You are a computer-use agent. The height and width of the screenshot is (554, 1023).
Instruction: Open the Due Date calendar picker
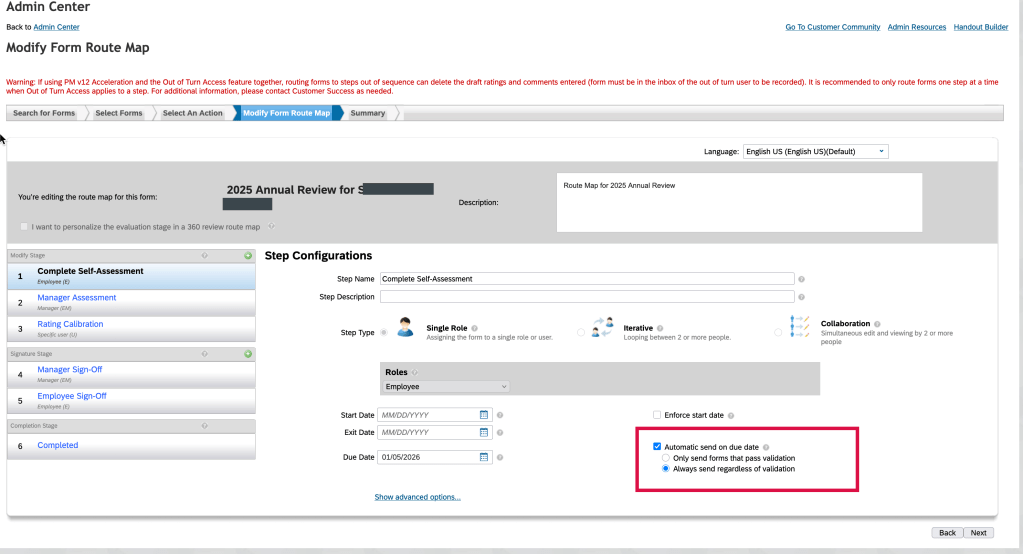pyautogui.click(x=484, y=457)
